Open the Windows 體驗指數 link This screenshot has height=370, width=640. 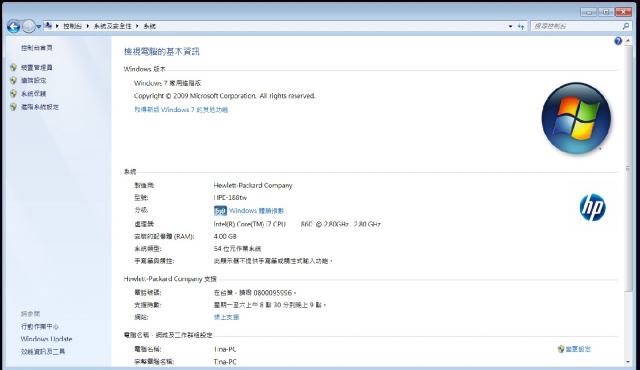(256, 210)
